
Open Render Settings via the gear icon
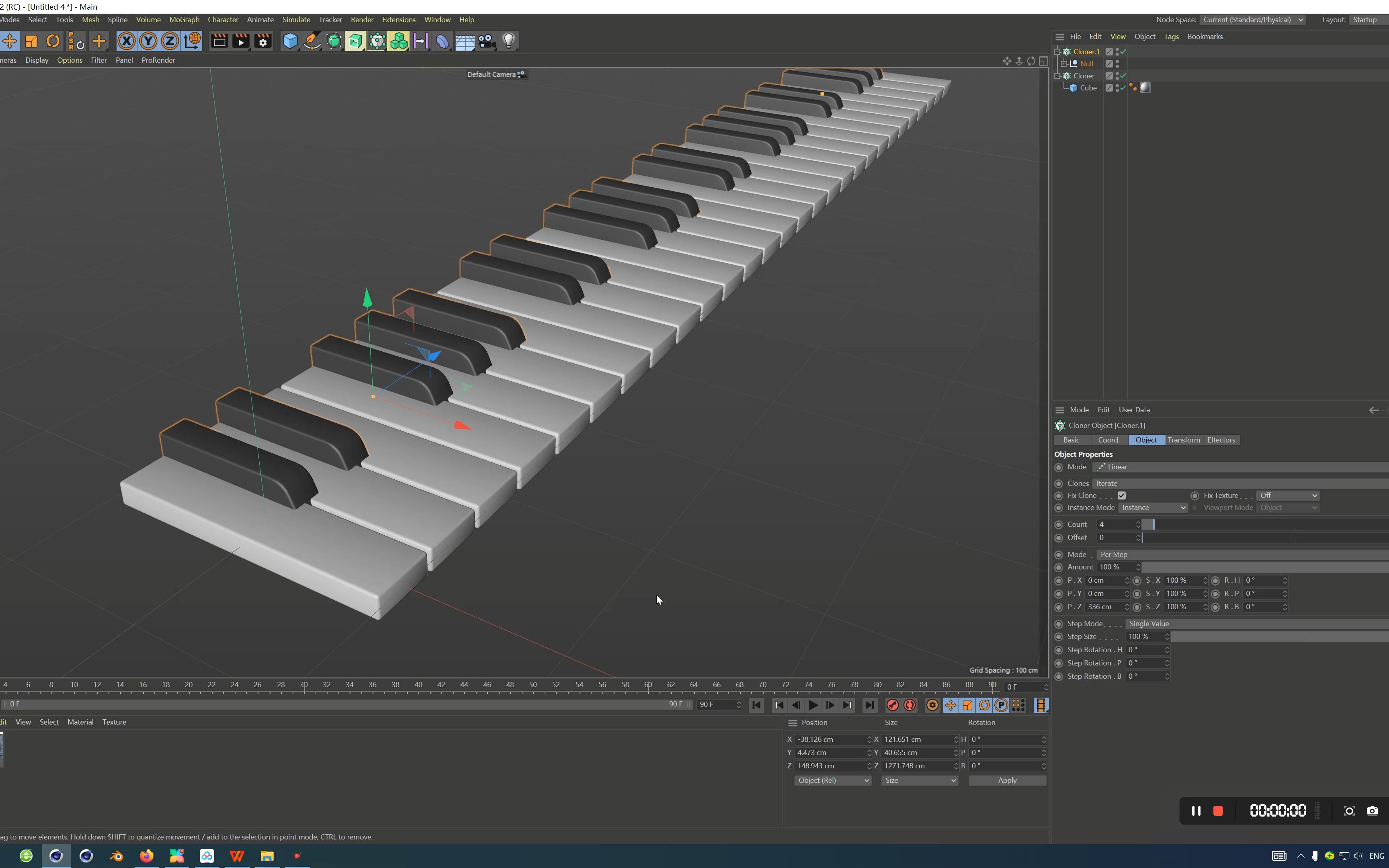(263, 41)
